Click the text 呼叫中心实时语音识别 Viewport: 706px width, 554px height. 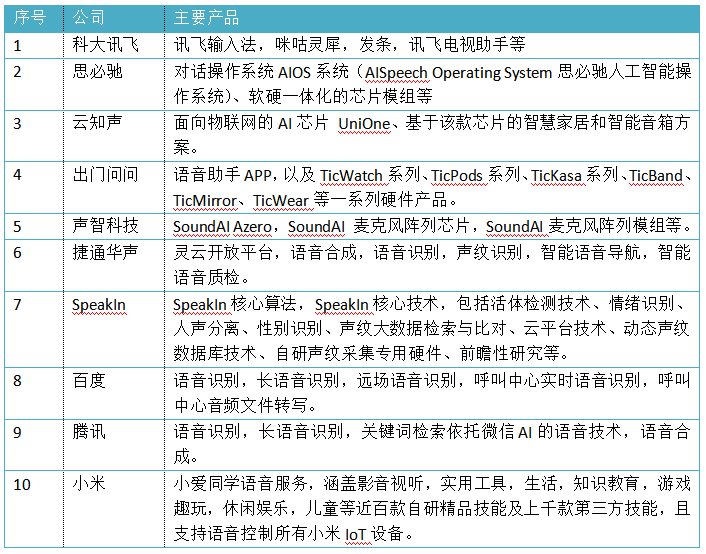557,381
